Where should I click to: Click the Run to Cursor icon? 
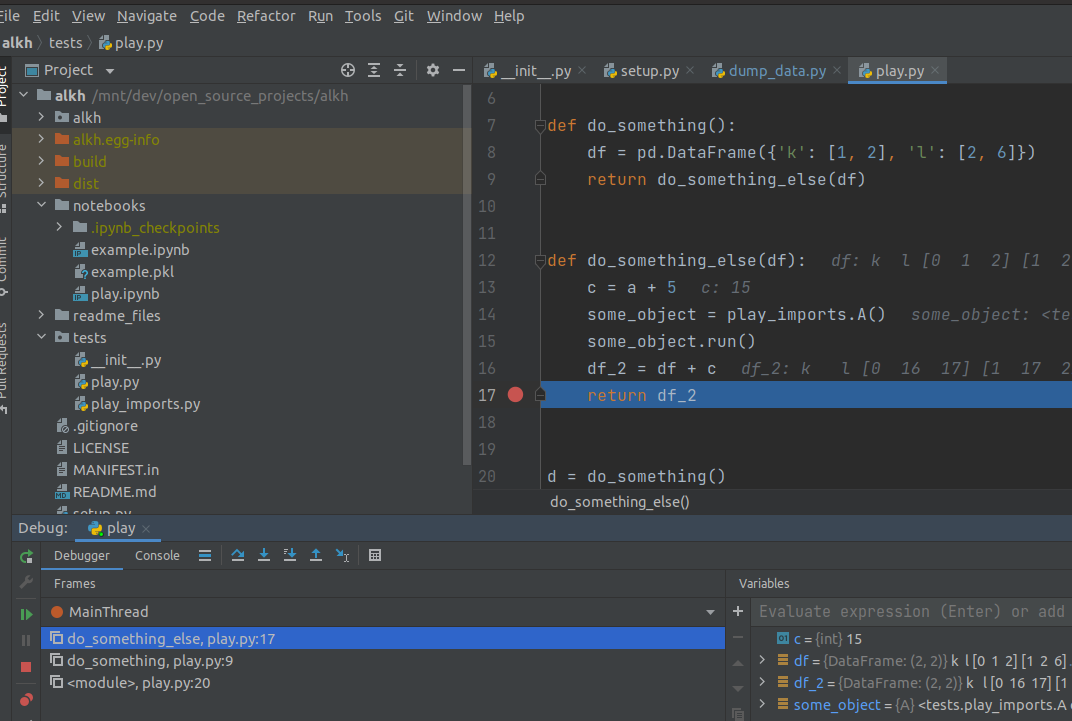click(x=343, y=555)
